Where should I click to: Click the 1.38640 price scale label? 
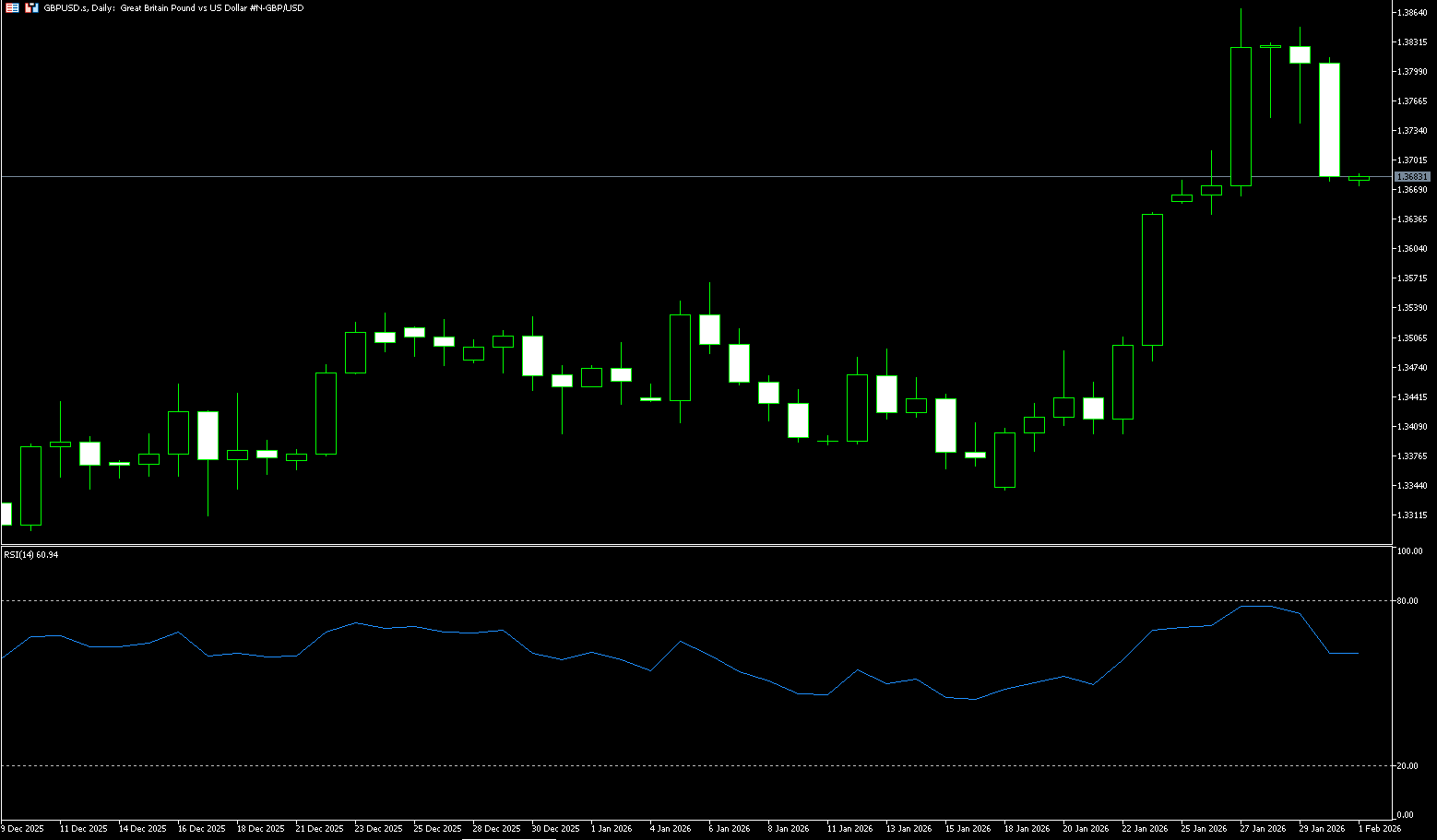coord(1412,13)
